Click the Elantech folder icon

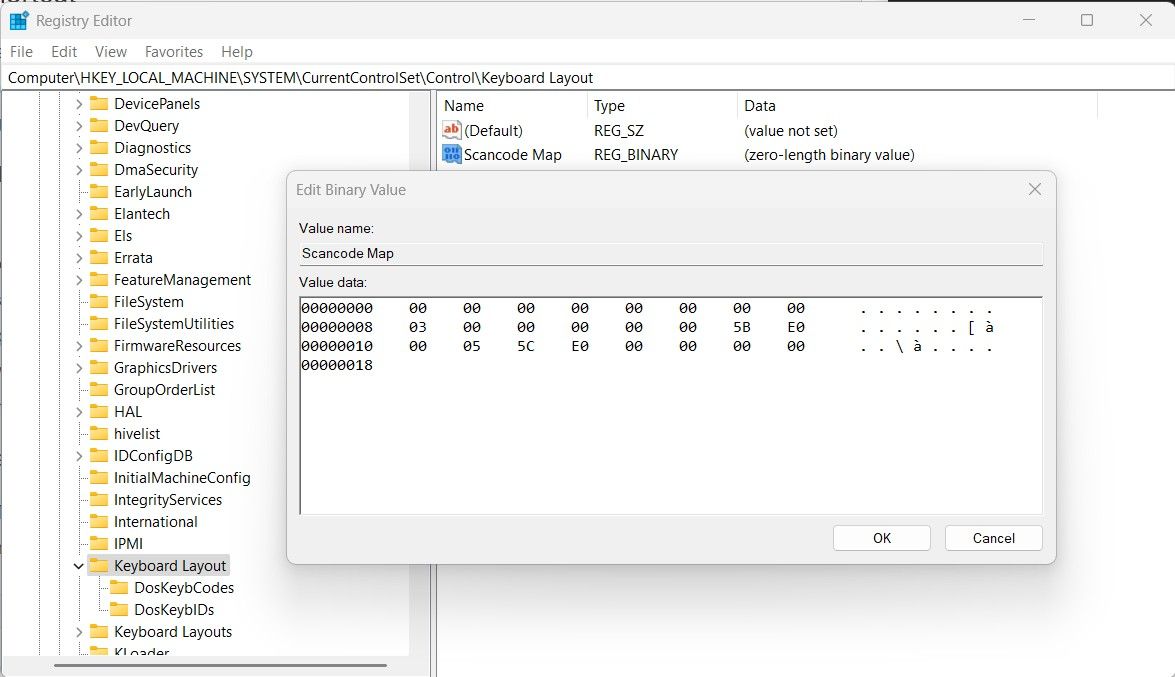click(x=99, y=214)
